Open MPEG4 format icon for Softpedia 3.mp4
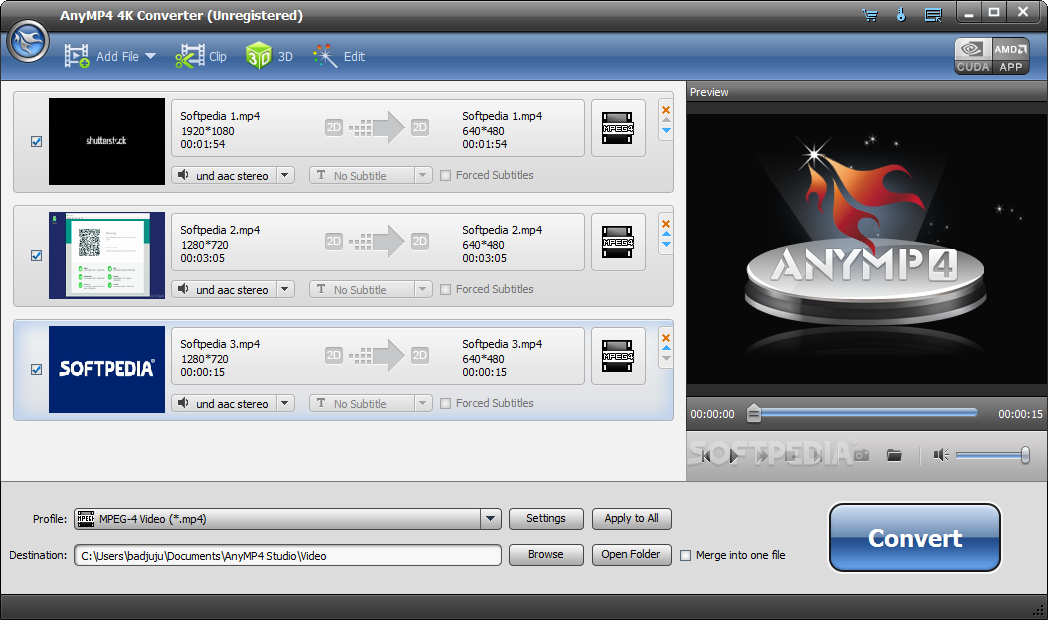1048x620 pixels. [x=618, y=356]
